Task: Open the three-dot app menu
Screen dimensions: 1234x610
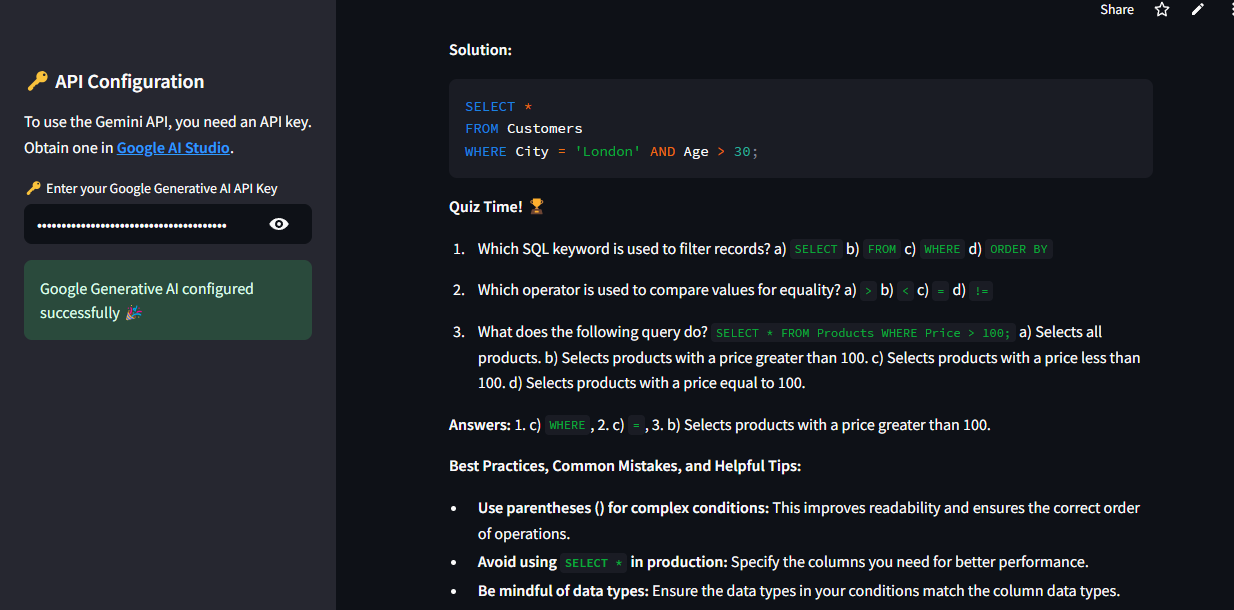Action: click(1230, 10)
